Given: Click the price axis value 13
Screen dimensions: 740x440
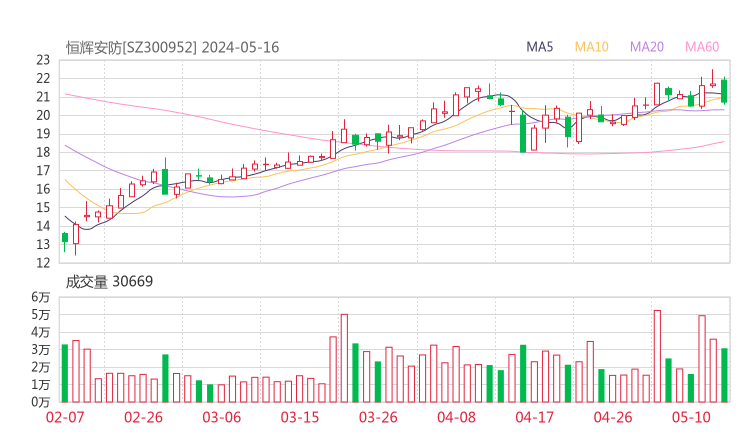Looking at the screenshot, I should tap(43, 244).
